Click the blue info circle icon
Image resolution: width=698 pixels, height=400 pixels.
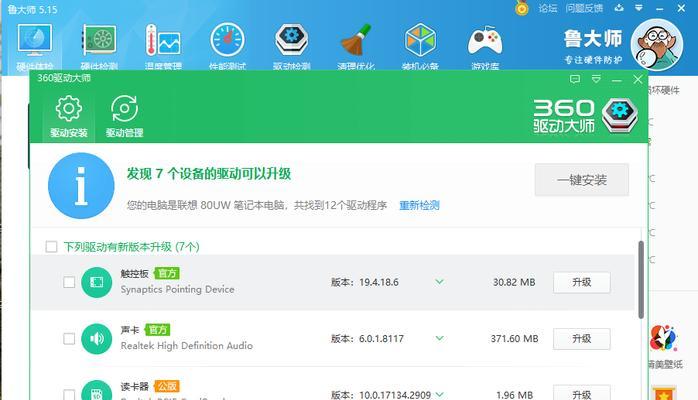coord(81,186)
